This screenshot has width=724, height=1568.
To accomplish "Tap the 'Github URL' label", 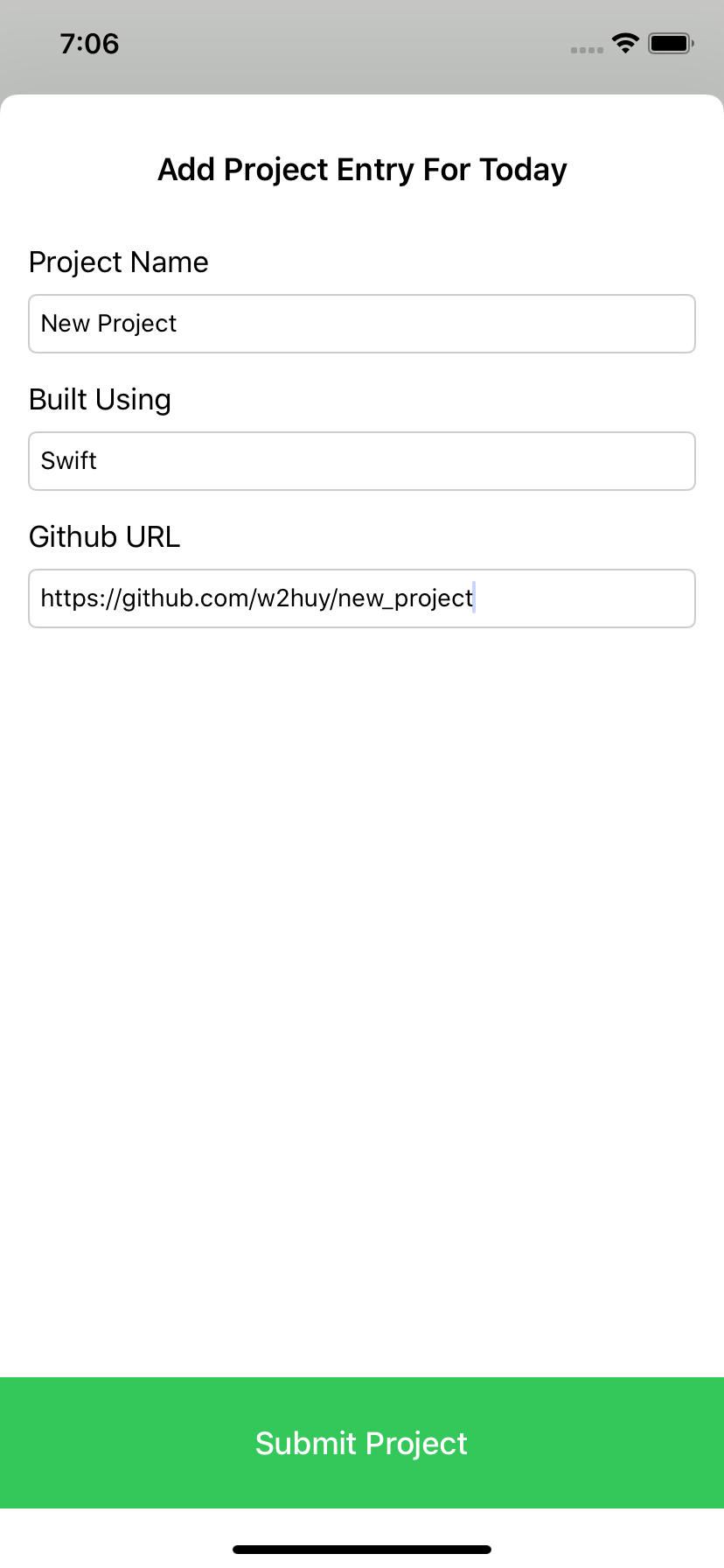I will click(x=105, y=536).
